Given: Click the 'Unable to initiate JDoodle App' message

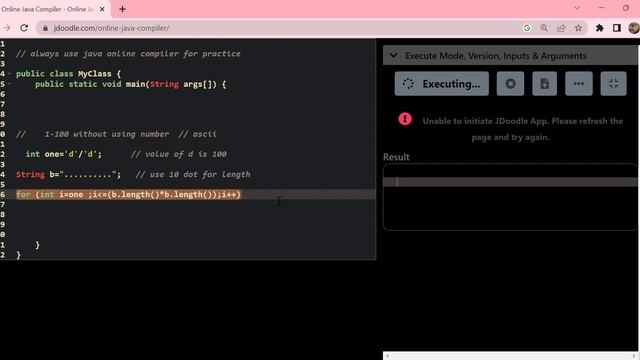Looking at the screenshot, I should [x=522, y=129].
